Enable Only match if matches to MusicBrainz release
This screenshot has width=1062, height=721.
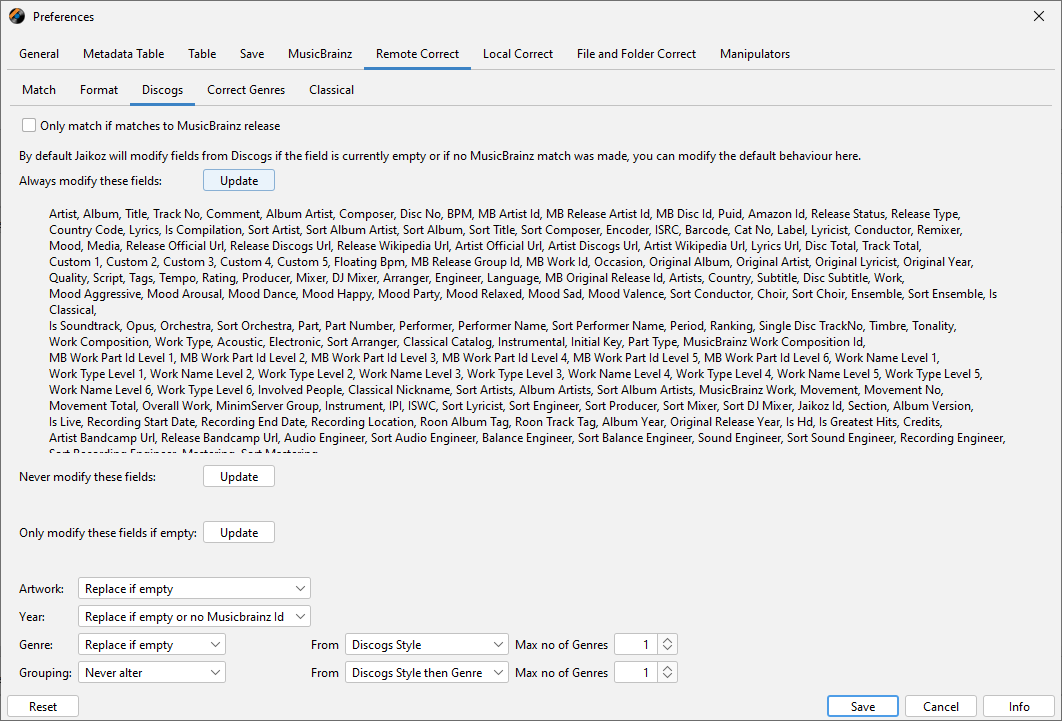pyautogui.click(x=28, y=125)
